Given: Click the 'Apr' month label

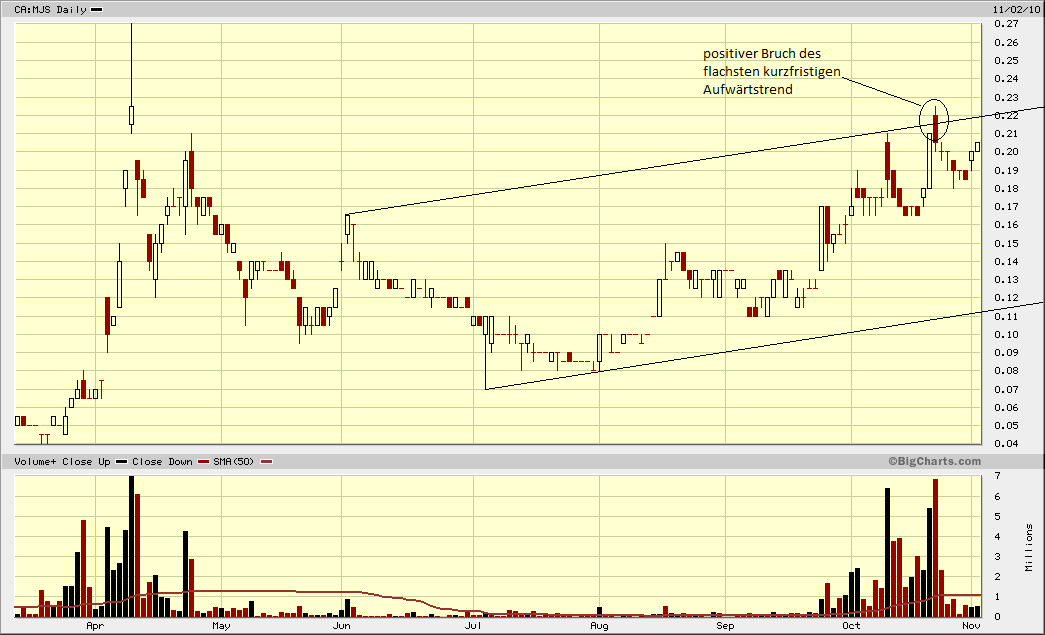Looking at the screenshot, I should coord(95,626).
